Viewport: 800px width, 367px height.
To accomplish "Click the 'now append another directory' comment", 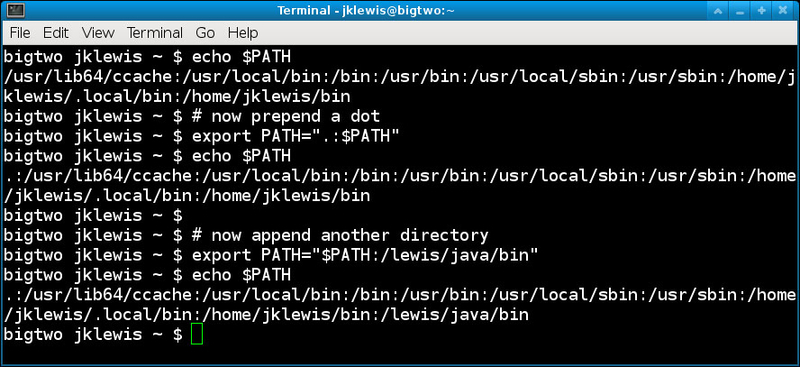I will pos(340,235).
